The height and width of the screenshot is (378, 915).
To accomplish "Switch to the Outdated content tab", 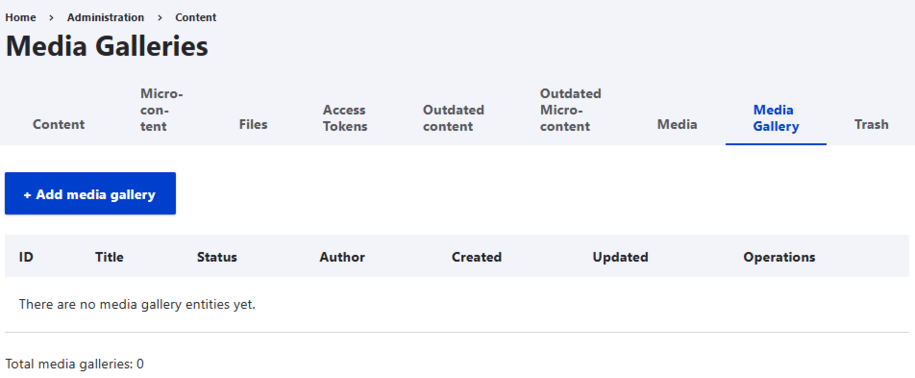I will pos(454,118).
